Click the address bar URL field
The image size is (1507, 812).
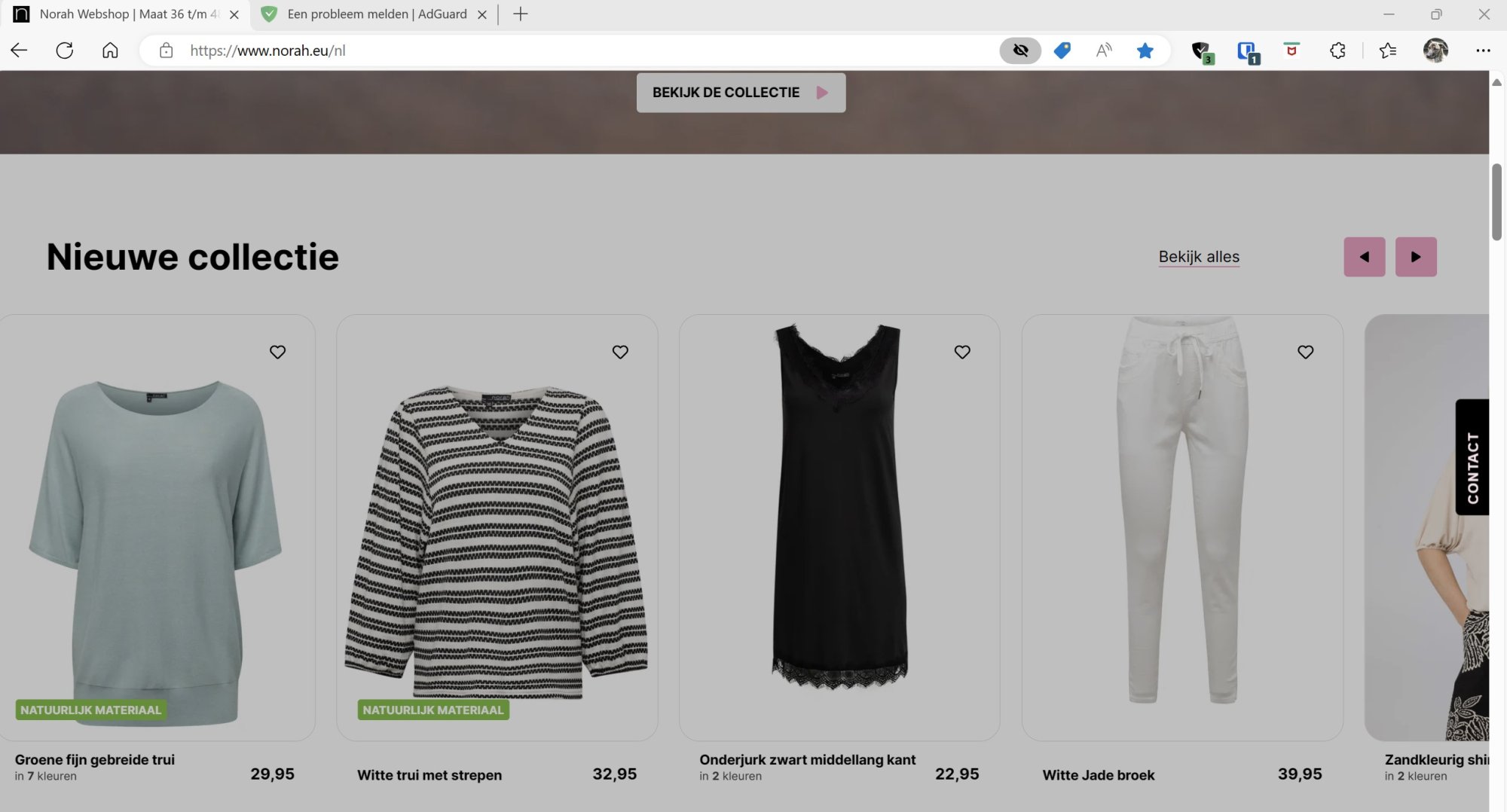point(527,50)
